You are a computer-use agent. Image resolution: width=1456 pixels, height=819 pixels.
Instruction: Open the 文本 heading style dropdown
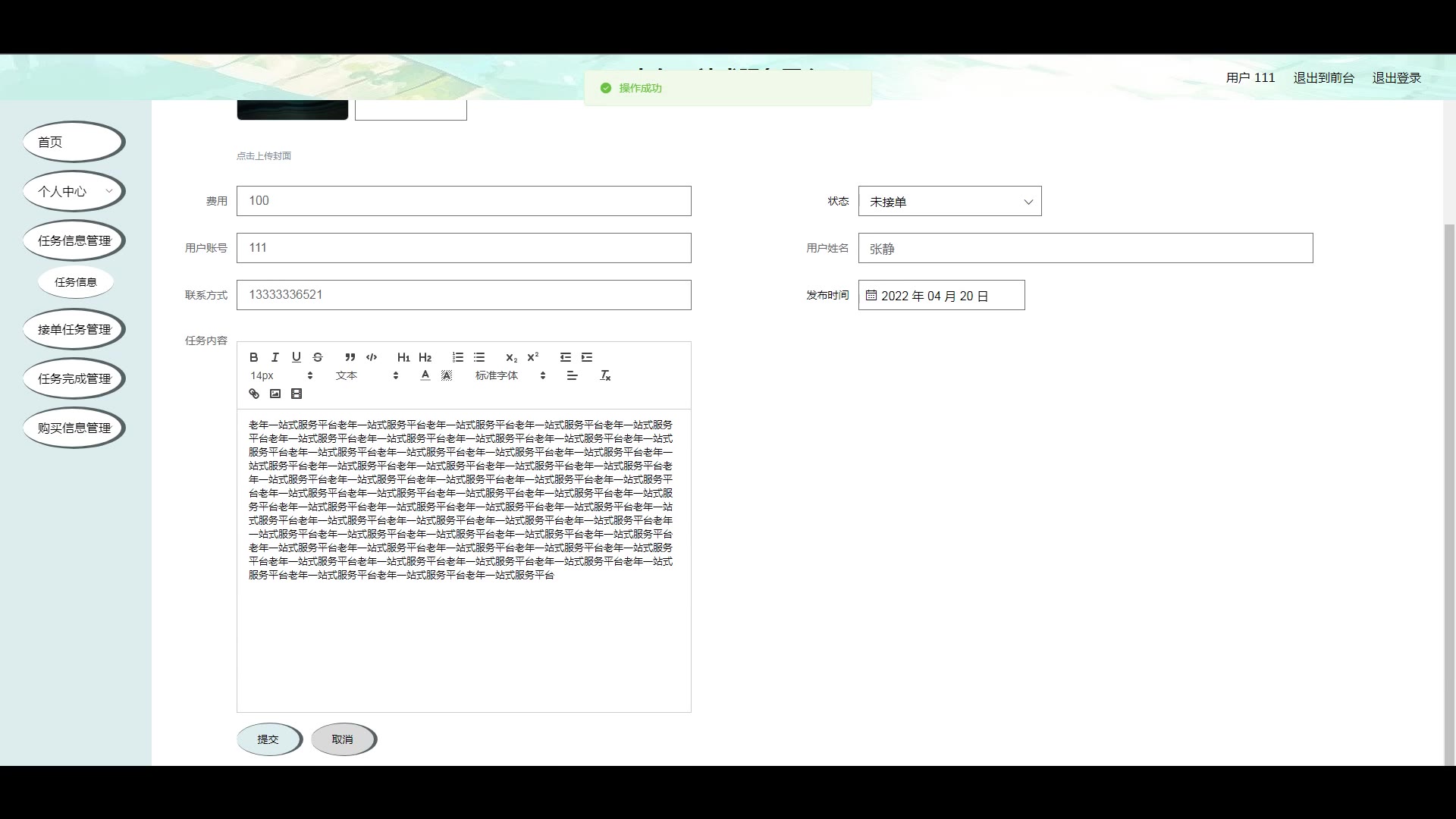point(367,375)
